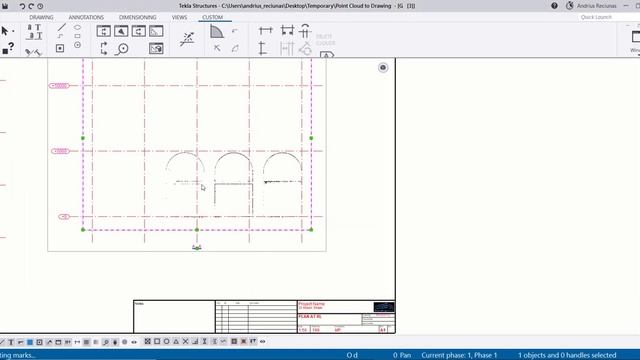Switch to the VIEWS ribbon tab
The image size is (640, 360).
(x=179, y=17)
